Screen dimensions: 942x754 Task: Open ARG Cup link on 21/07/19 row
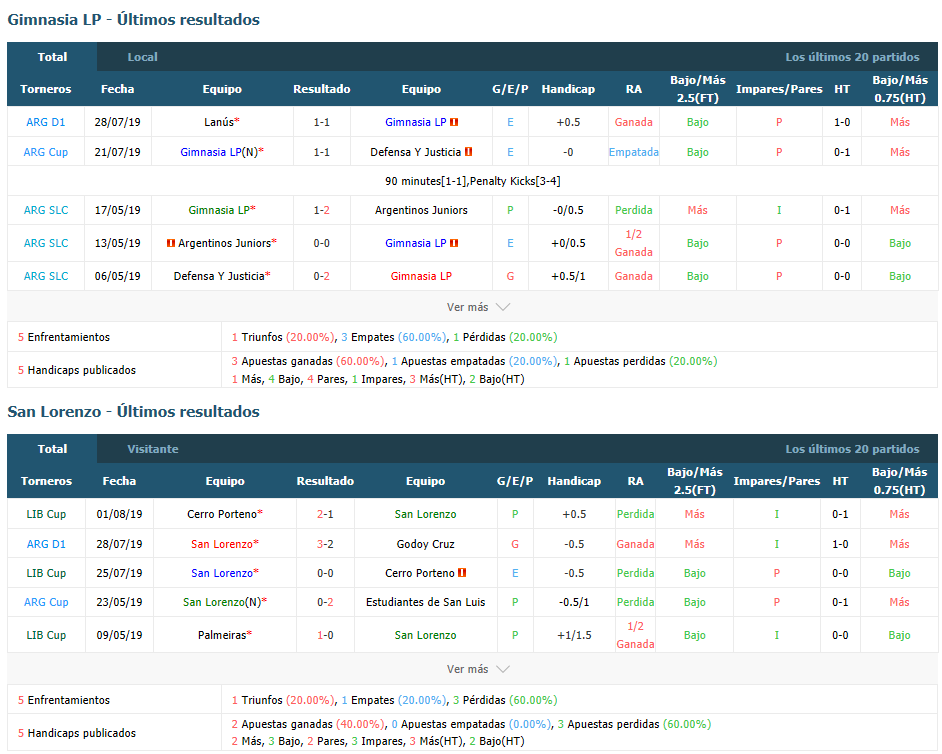46,152
